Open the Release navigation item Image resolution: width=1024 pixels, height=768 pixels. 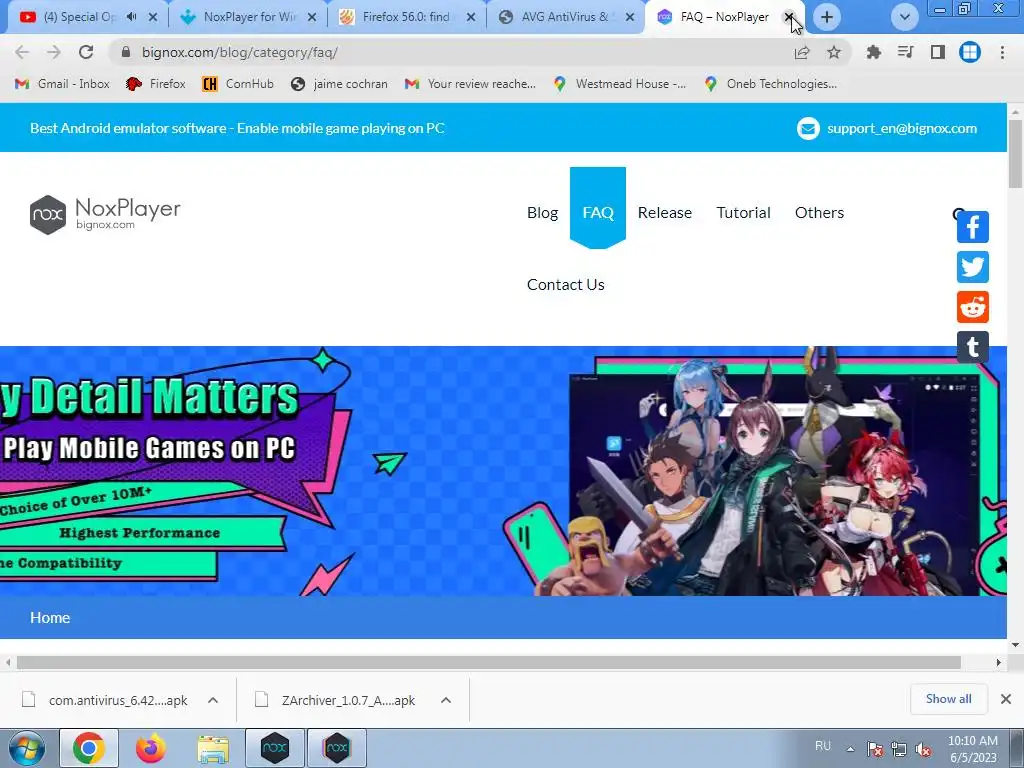(x=664, y=213)
